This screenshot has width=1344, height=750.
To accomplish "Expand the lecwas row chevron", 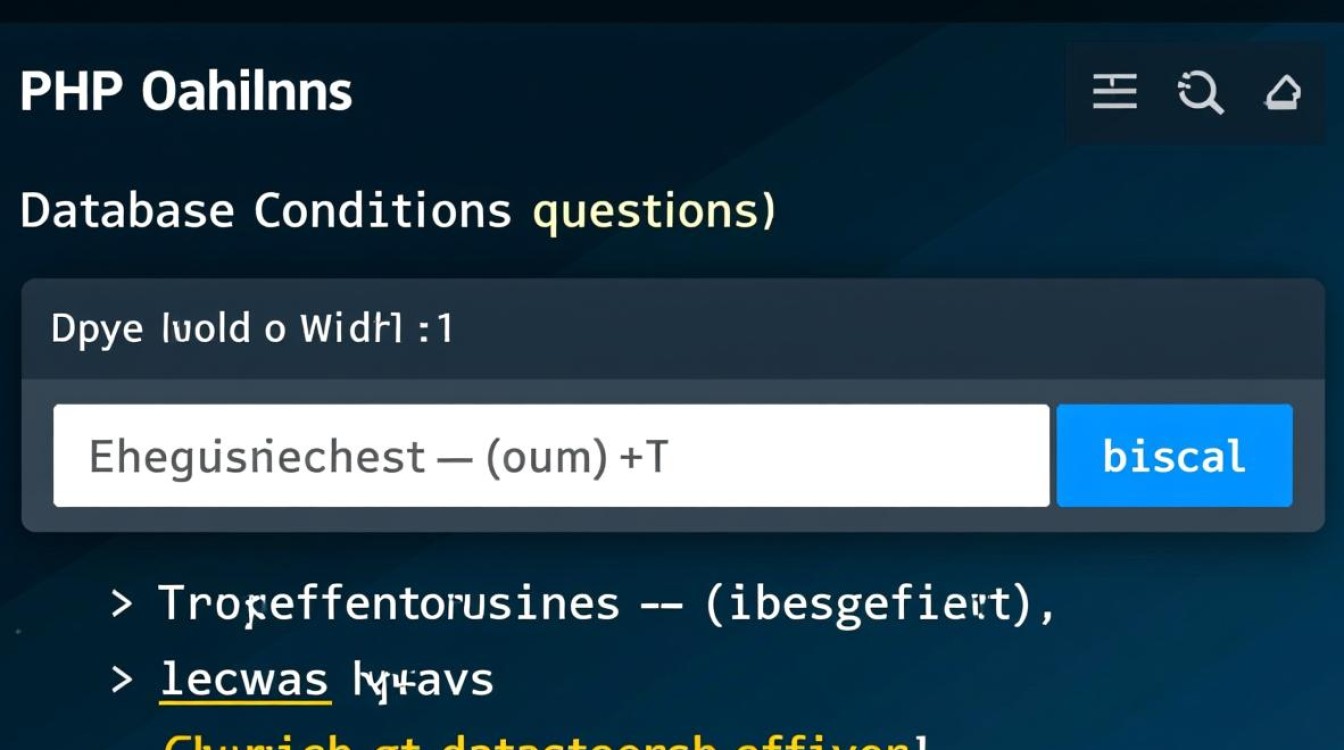I will pyautogui.click(x=122, y=680).
